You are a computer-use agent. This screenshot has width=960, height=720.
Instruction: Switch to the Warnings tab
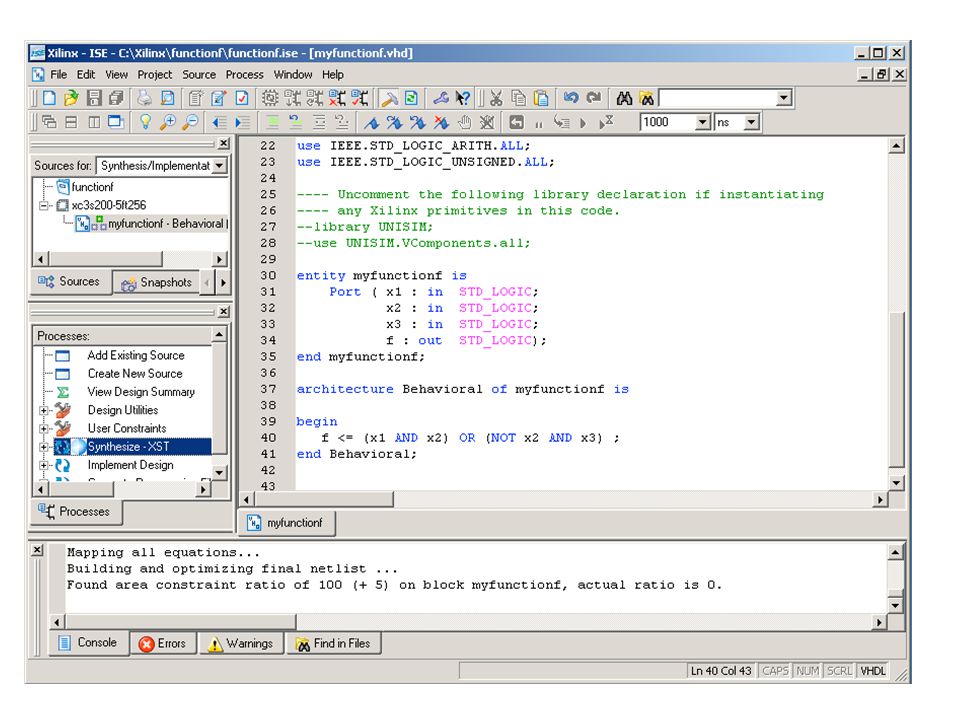click(241, 643)
